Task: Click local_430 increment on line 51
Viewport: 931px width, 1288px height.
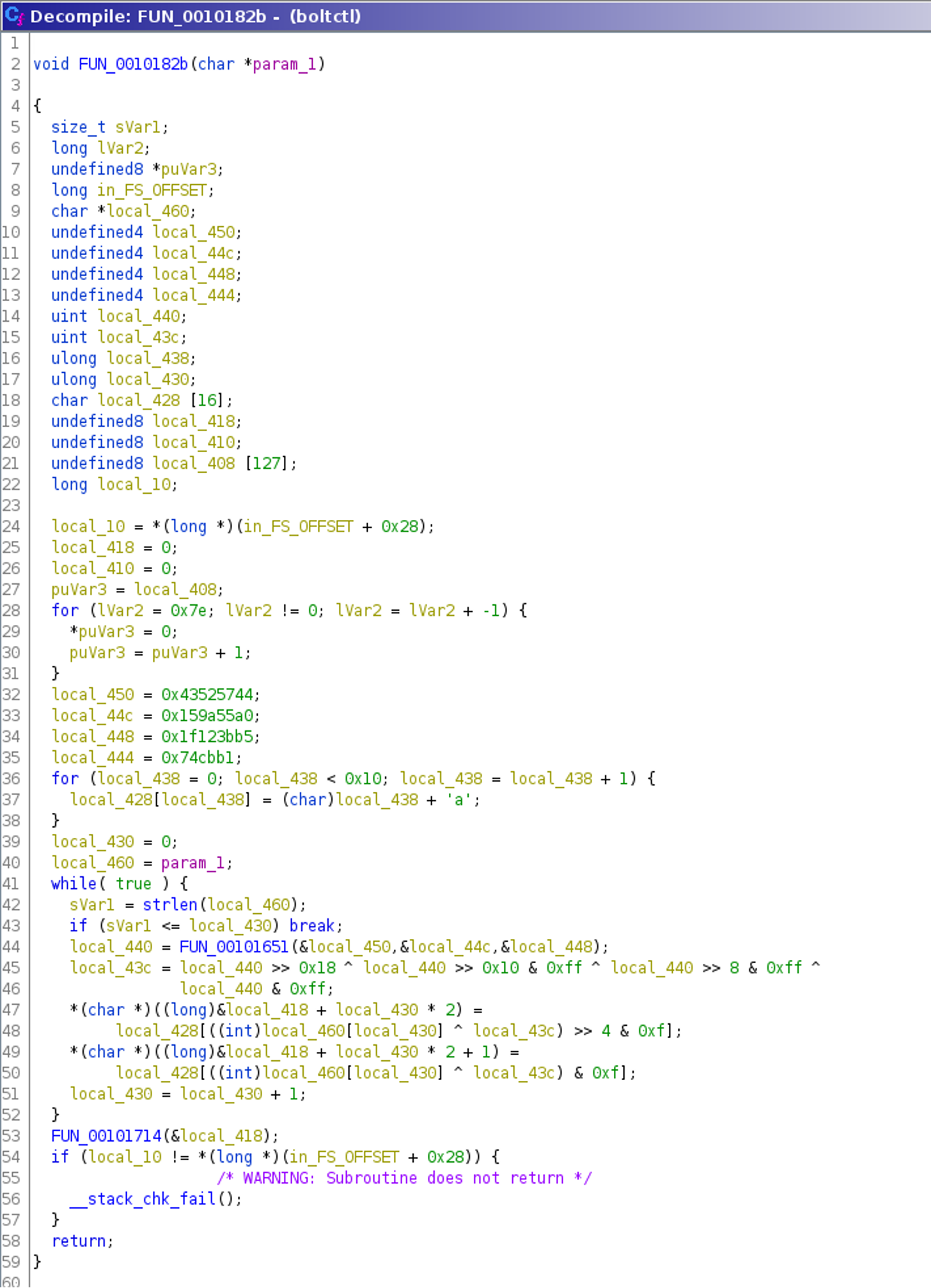Action: click(x=188, y=1094)
